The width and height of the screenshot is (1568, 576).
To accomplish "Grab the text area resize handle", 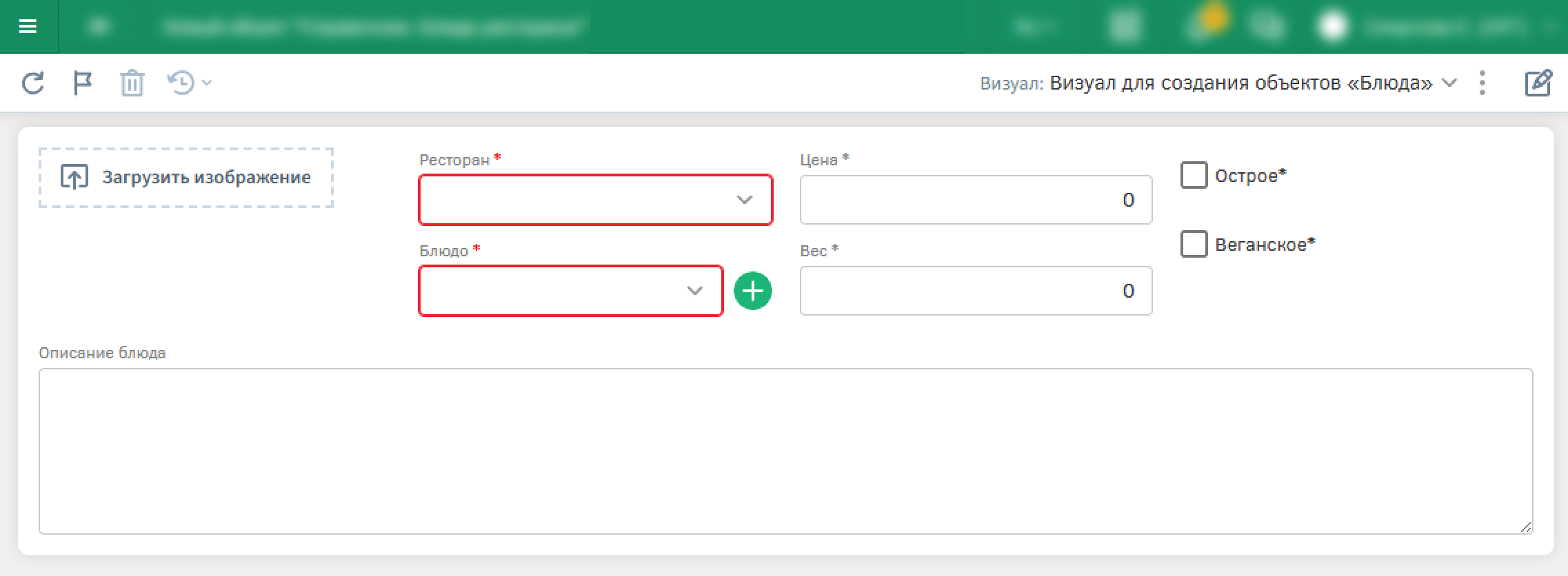I will click(x=1525, y=527).
